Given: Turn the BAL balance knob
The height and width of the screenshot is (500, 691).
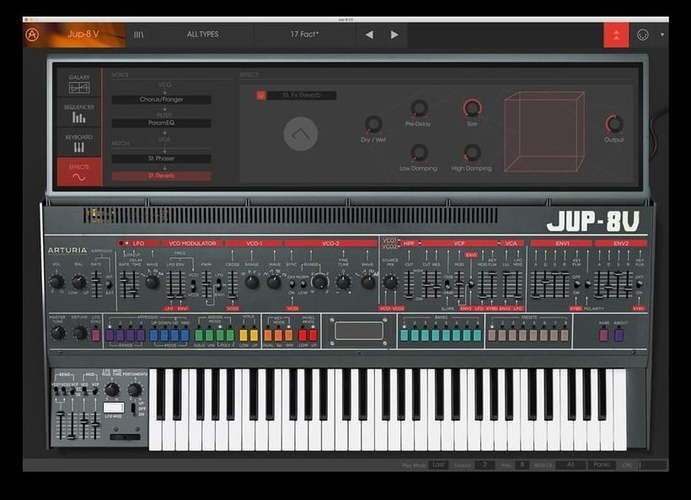Looking at the screenshot, I should pyautogui.click(x=79, y=281).
